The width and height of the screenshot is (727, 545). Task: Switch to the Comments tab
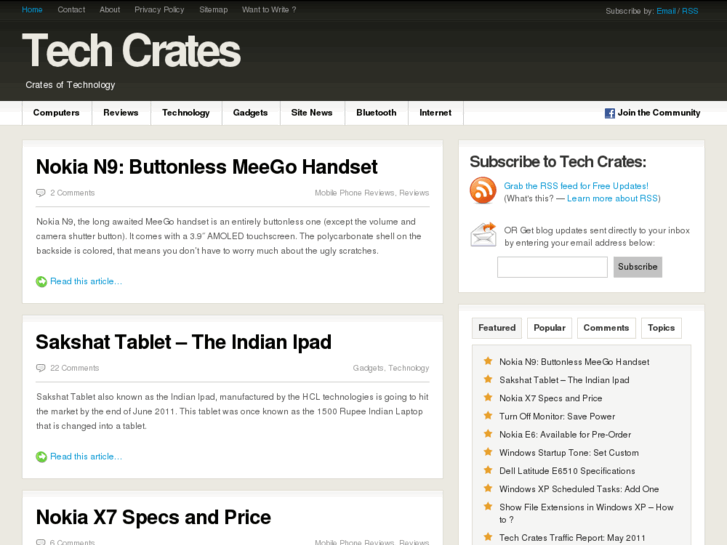point(606,328)
